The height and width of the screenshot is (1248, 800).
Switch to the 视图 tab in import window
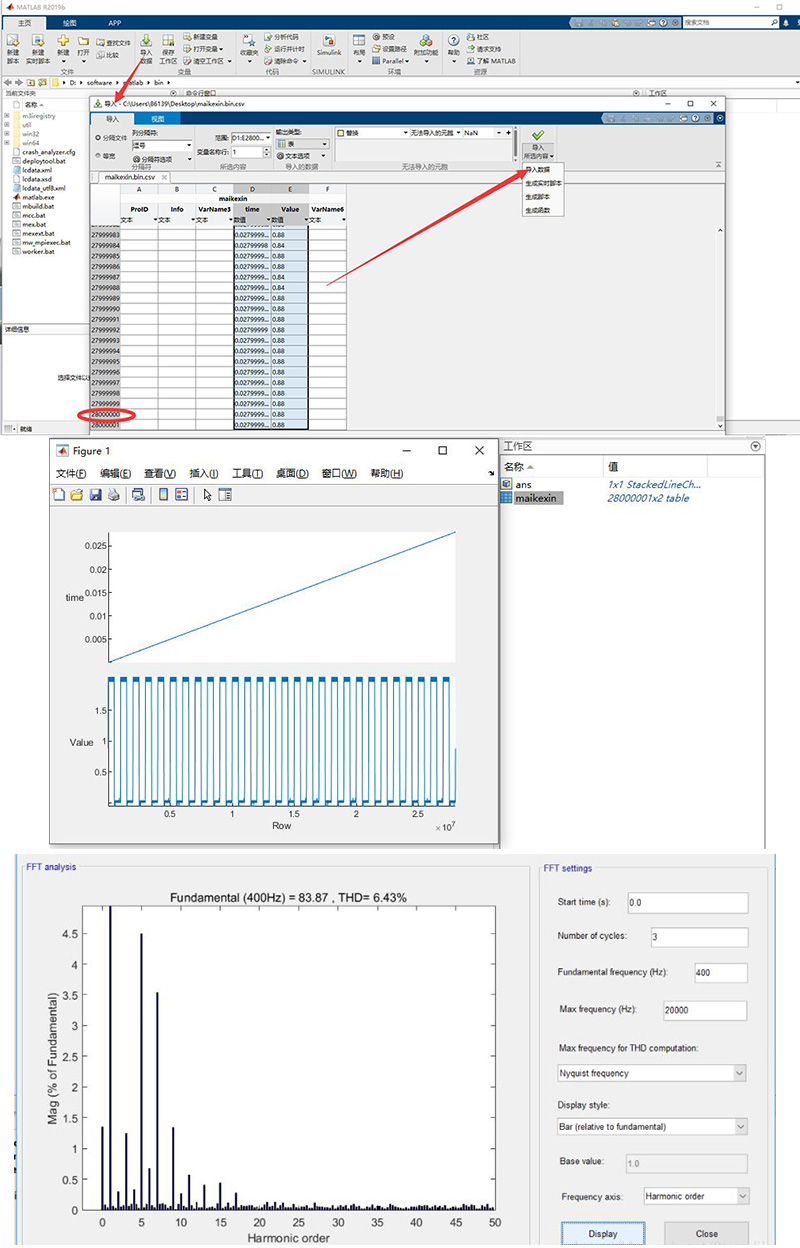157,118
